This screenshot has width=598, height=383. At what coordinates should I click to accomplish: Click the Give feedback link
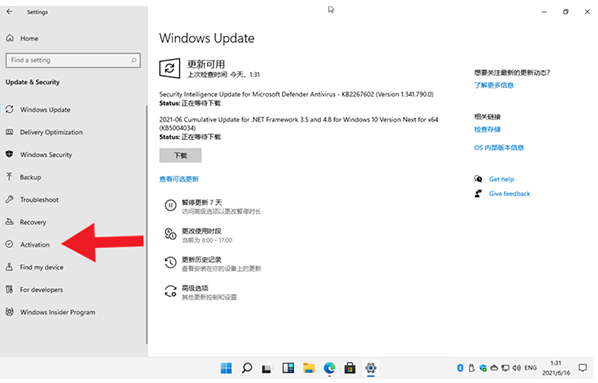[510, 194]
